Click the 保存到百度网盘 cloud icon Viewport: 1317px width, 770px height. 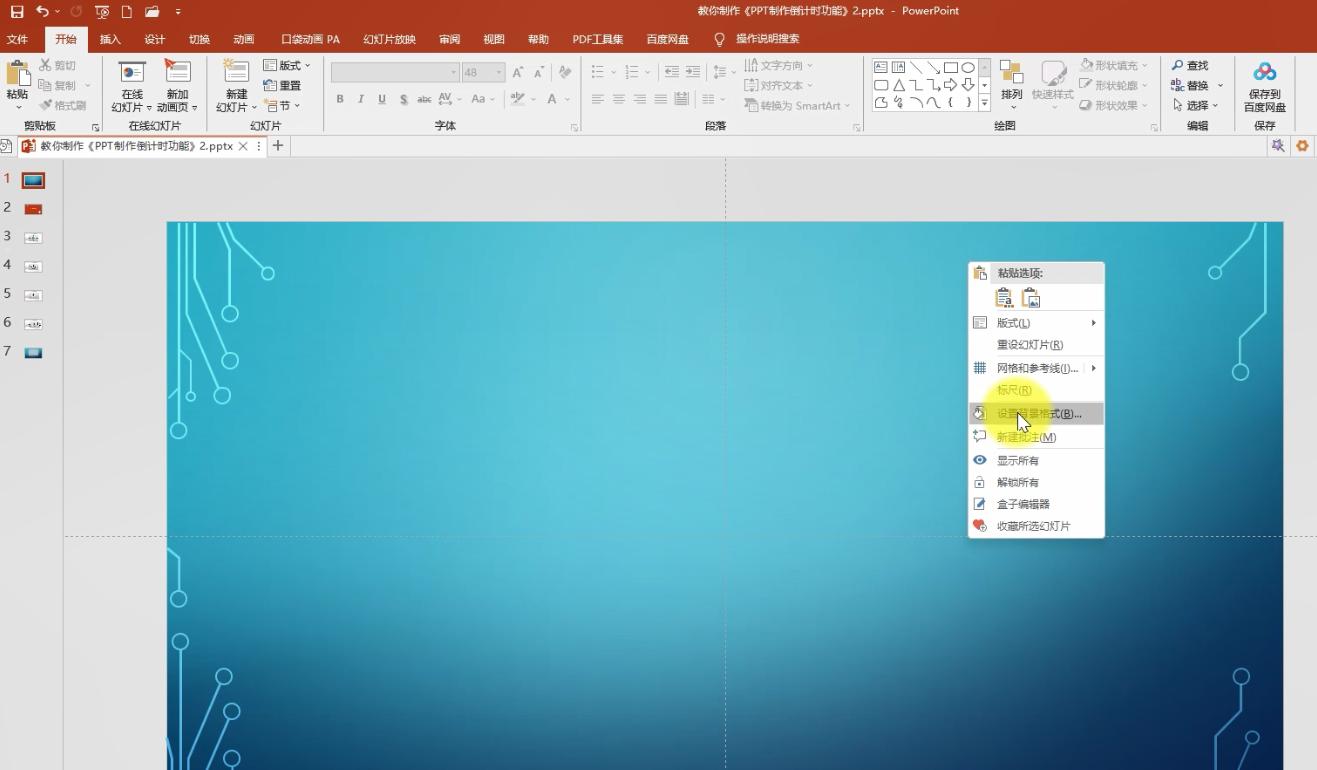(1265, 74)
